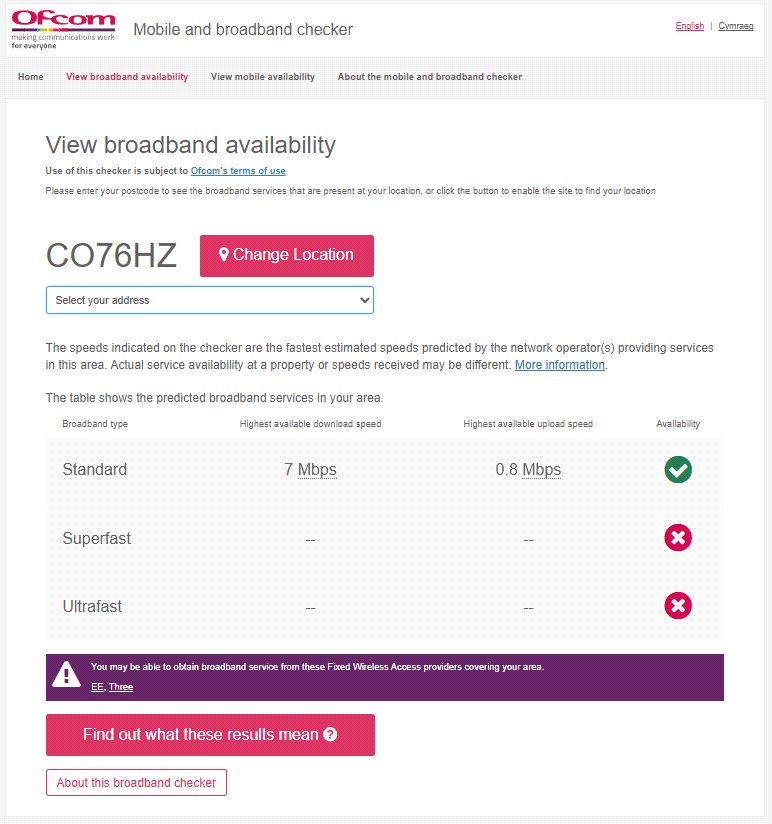This screenshot has height=824, width=772.
Task: Open View mobile availability tab
Action: (263, 77)
